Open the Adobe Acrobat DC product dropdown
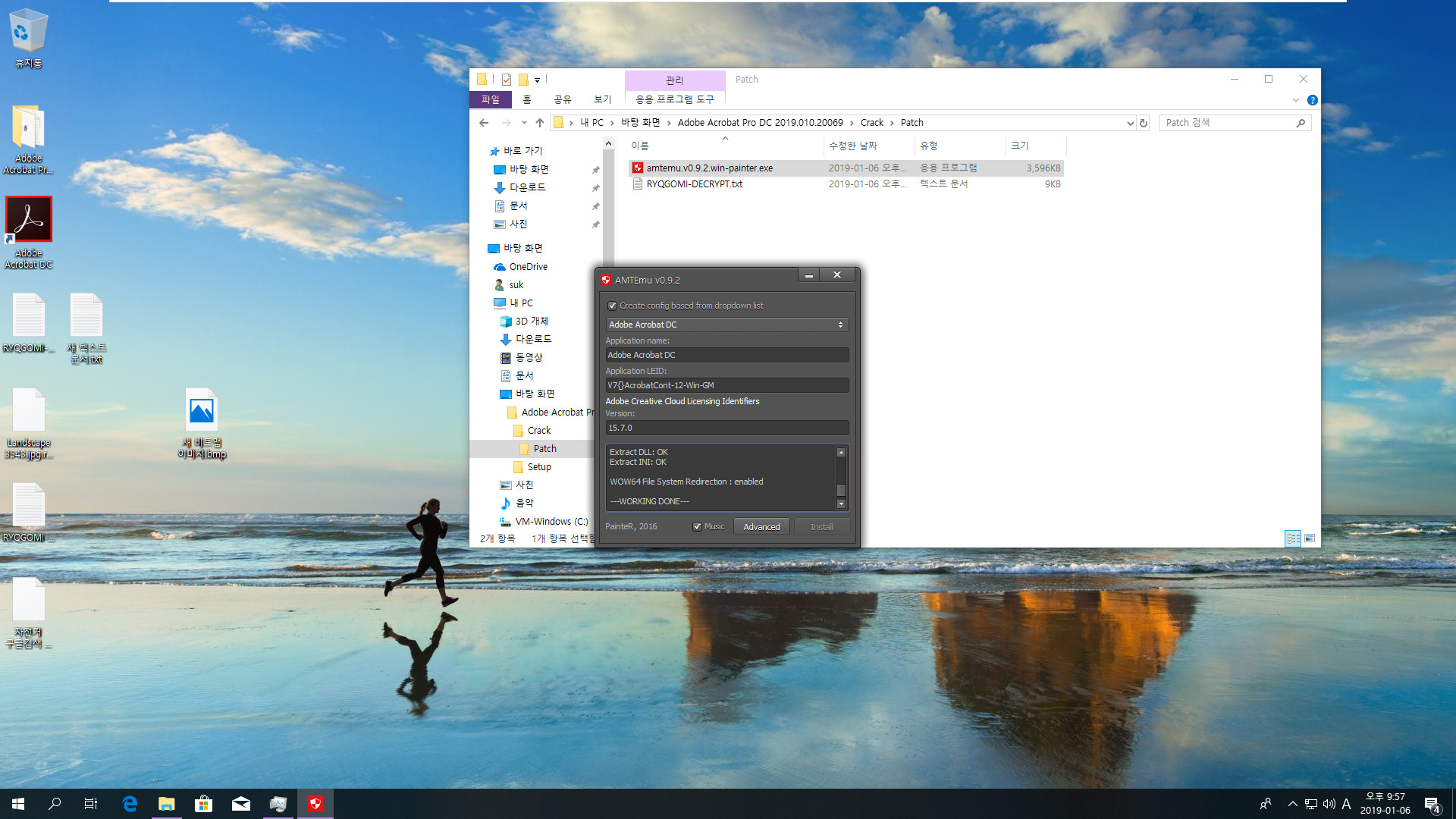Image resolution: width=1456 pixels, height=819 pixels. [727, 325]
